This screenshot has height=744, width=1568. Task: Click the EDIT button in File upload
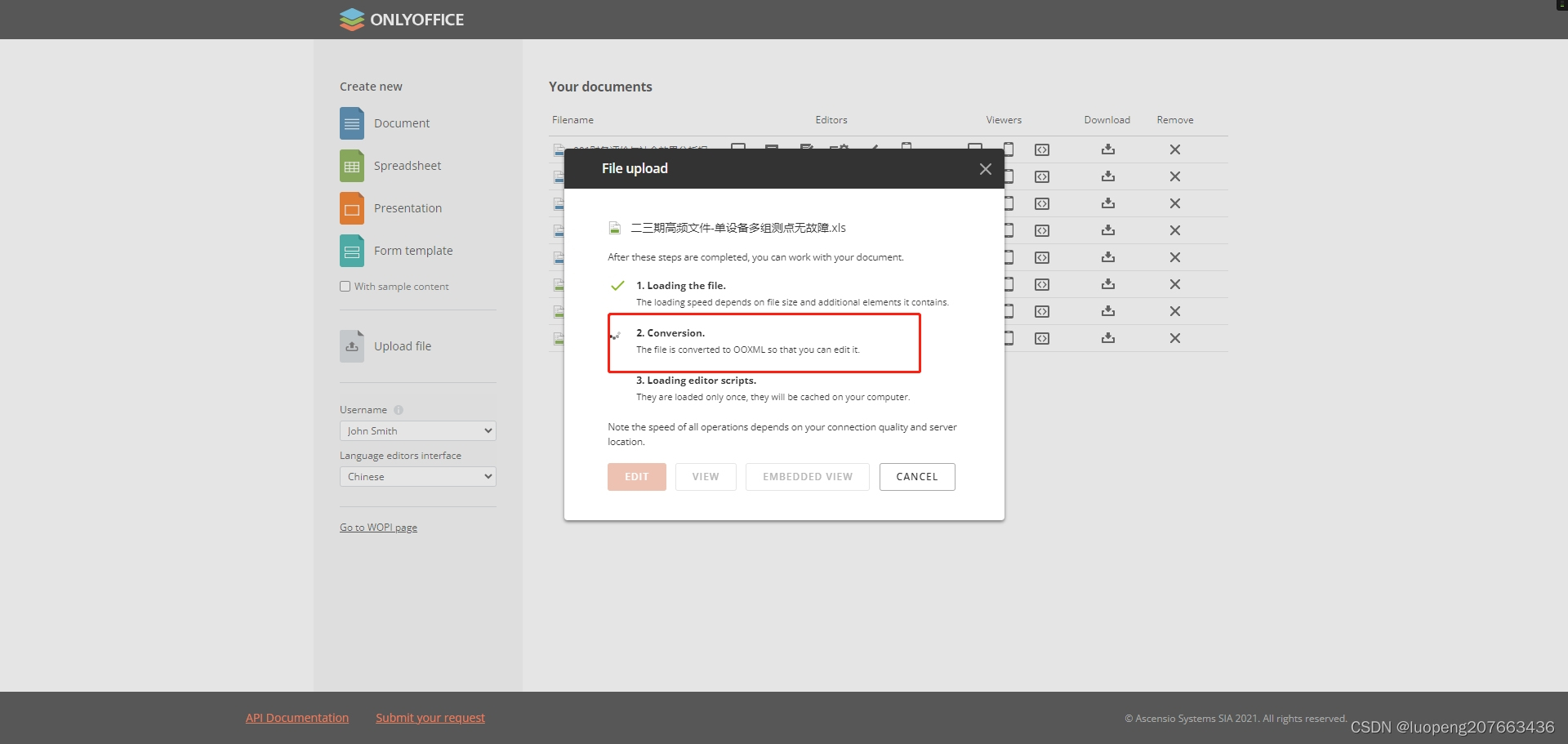(637, 477)
